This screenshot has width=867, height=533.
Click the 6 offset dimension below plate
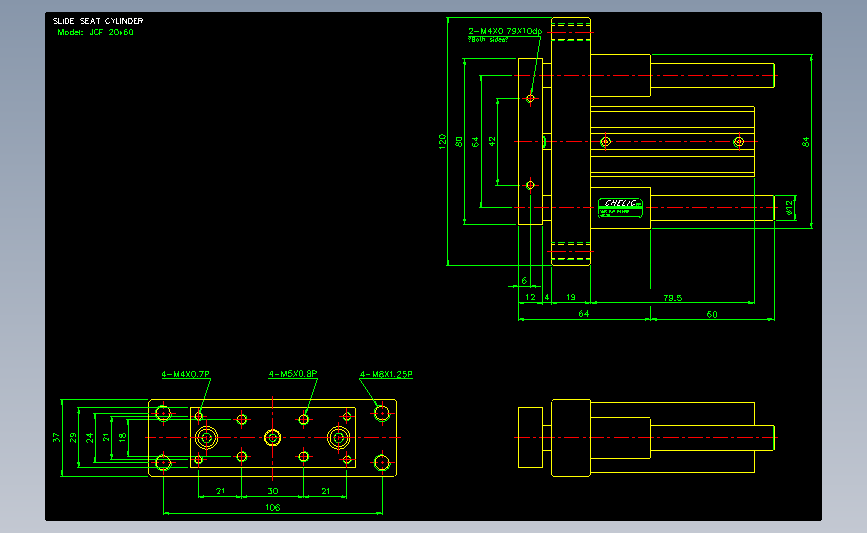524,280
